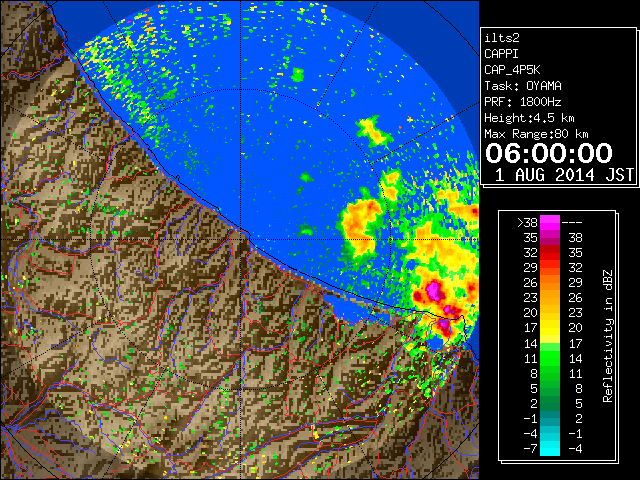Click the 'Max Range:80 km' text
Image resolution: width=640 pixels, height=480 pixels.
point(536,134)
